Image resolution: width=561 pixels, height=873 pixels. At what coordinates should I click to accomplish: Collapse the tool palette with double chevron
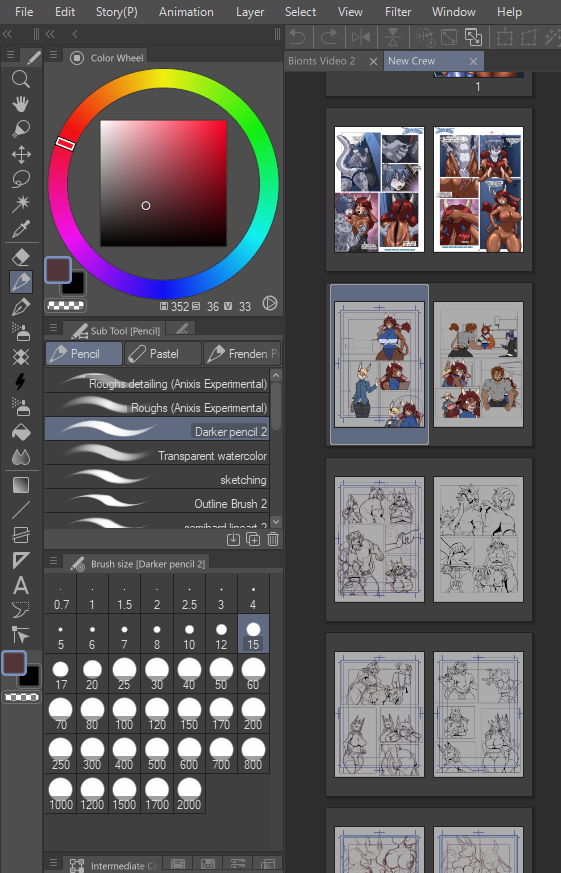7,35
